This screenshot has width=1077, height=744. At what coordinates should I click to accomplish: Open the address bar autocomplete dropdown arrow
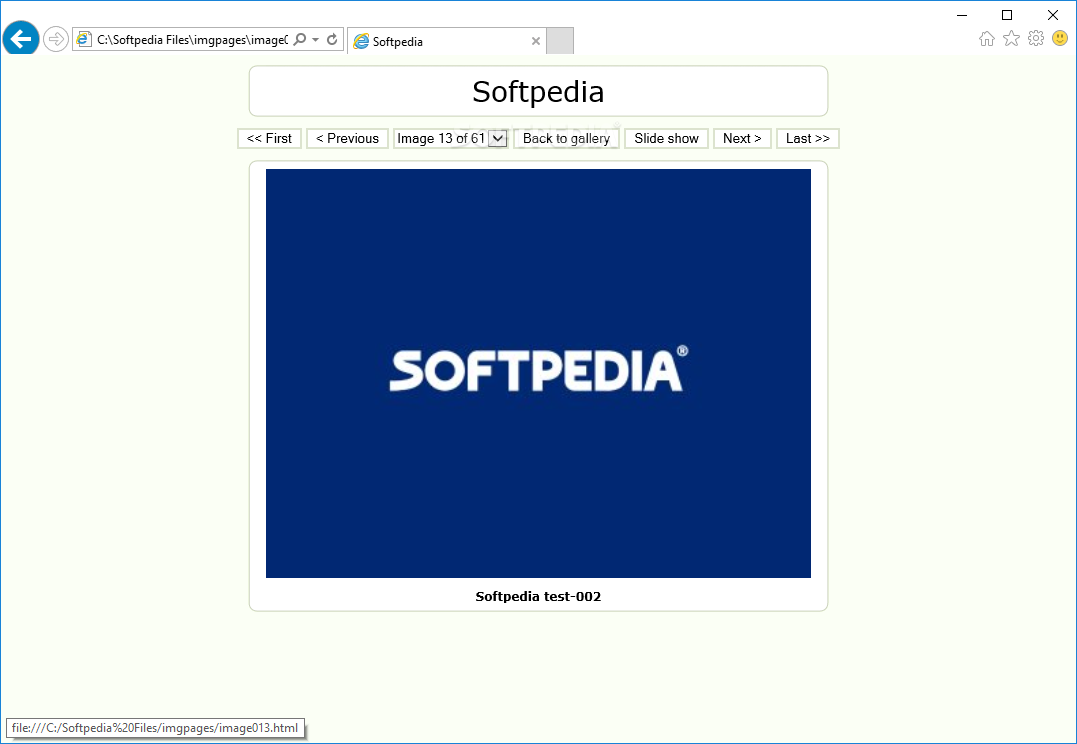(315, 40)
